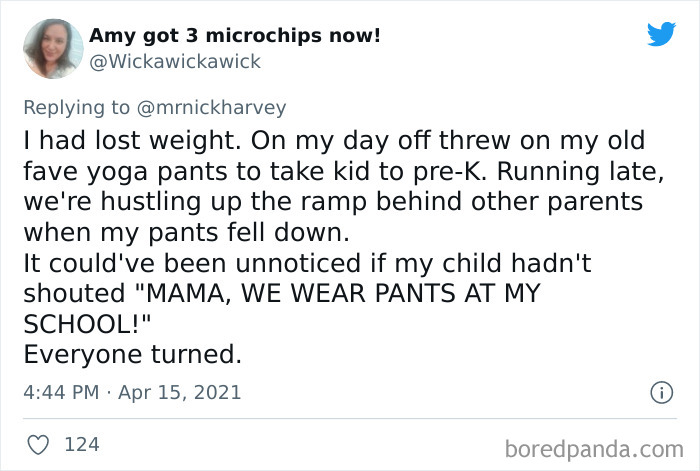Image resolution: width=700 pixels, height=471 pixels.
Task: Click the Twitter bird logo
Action: point(661,34)
